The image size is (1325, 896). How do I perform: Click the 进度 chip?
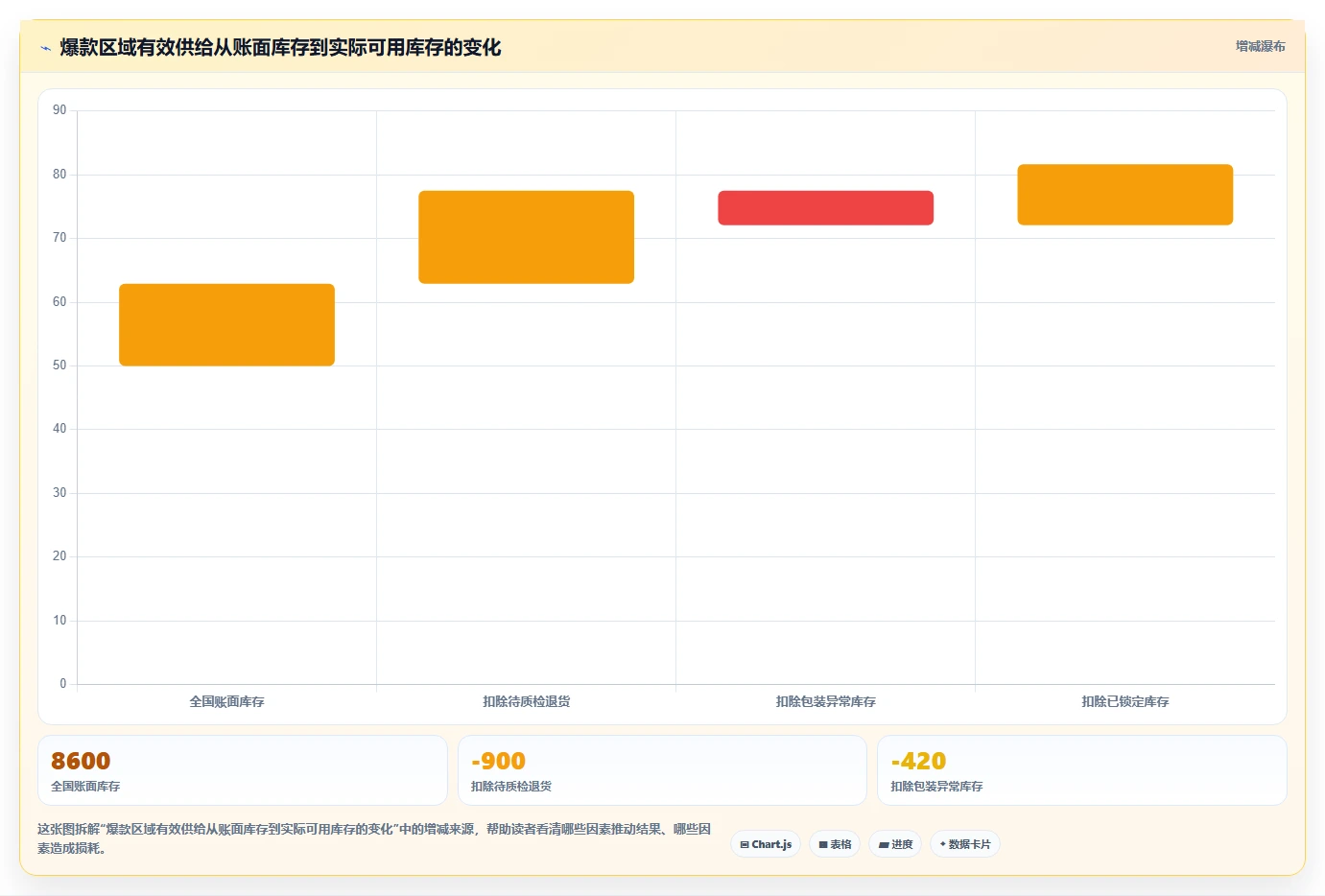(x=895, y=844)
